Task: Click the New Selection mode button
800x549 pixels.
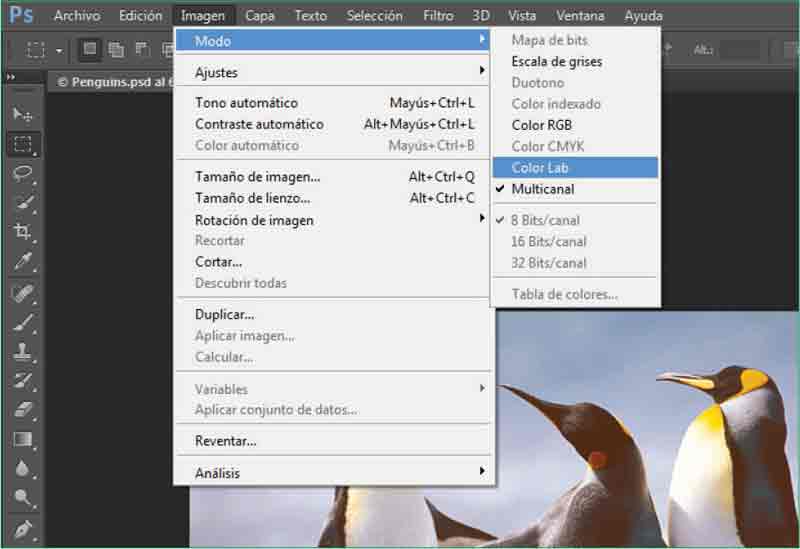Action: [90, 49]
